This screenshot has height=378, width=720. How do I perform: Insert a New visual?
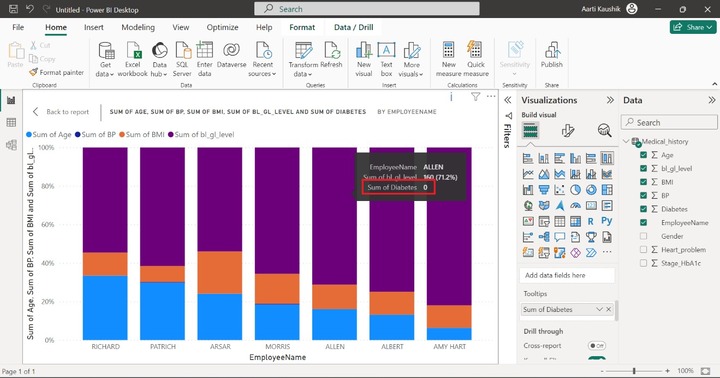(x=364, y=59)
